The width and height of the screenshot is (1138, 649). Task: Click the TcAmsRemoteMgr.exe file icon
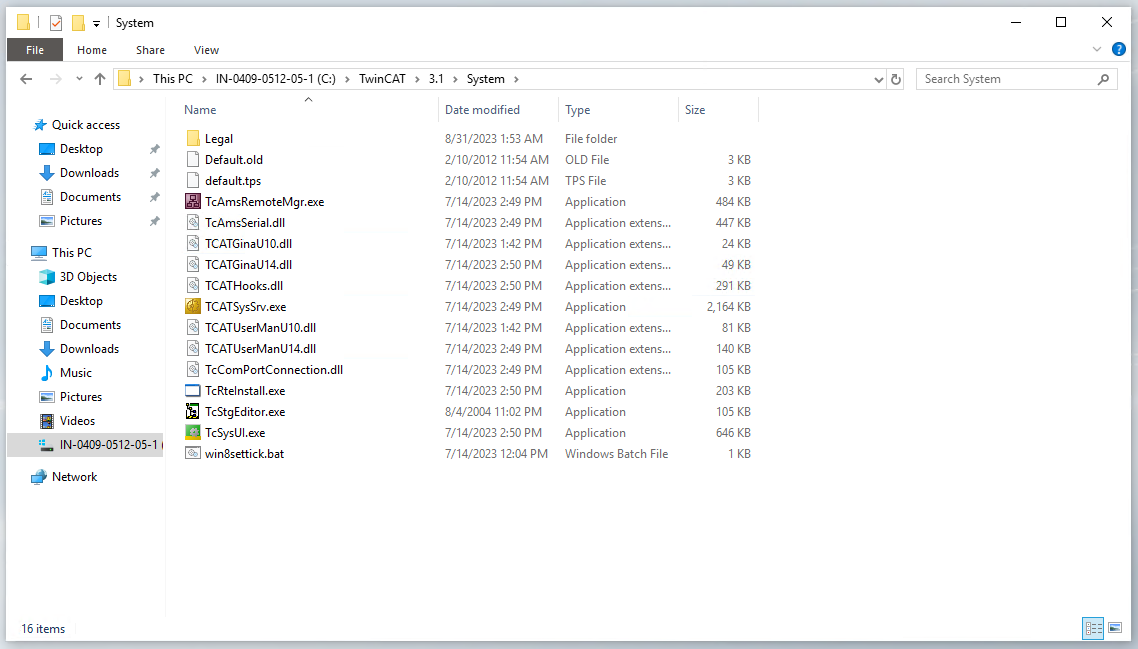(192, 202)
